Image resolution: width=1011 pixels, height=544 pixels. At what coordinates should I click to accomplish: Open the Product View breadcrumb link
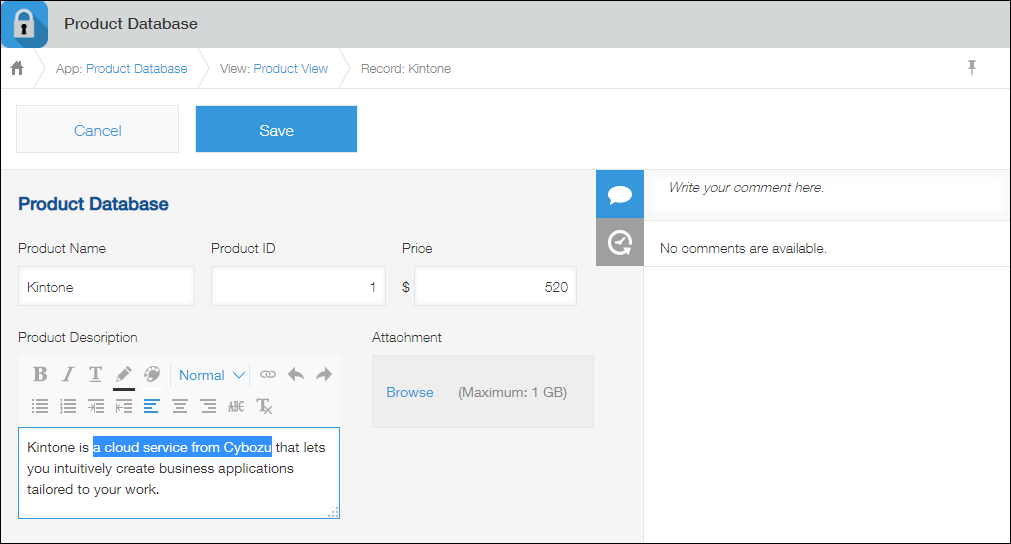(x=290, y=69)
